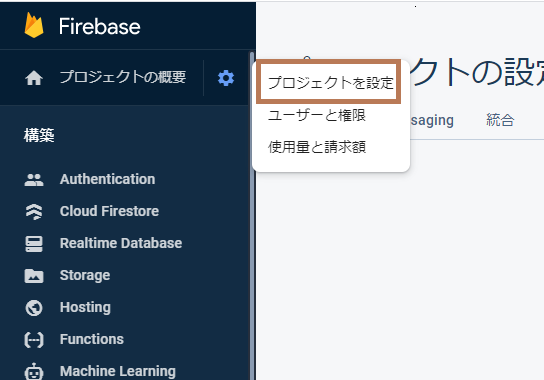Image resolution: width=544 pixels, height=380 pixels.
Task: Click the Hosting globe icon
Action: [34, 308]
